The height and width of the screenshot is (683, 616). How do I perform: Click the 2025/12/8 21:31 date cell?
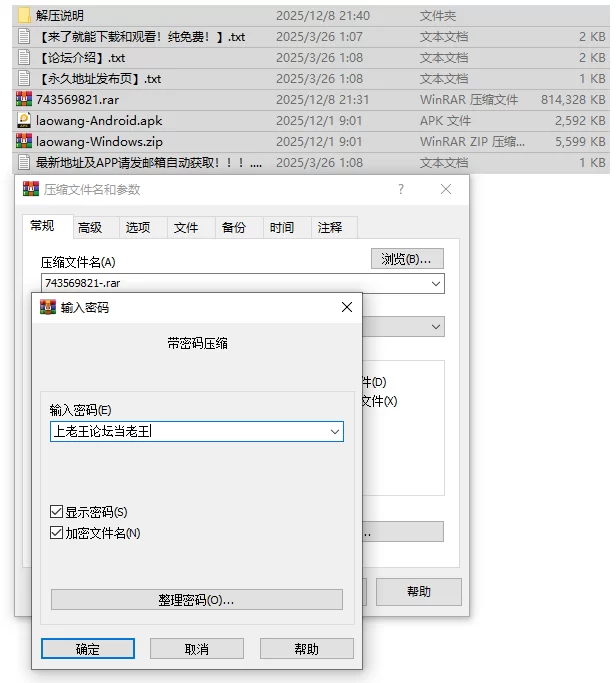322,100
